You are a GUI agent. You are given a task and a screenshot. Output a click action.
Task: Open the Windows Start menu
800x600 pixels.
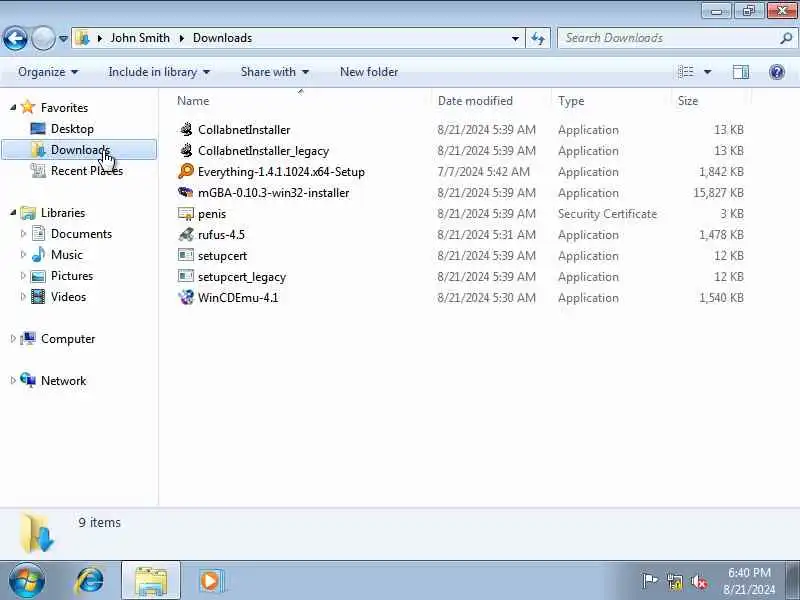(26, 580)
